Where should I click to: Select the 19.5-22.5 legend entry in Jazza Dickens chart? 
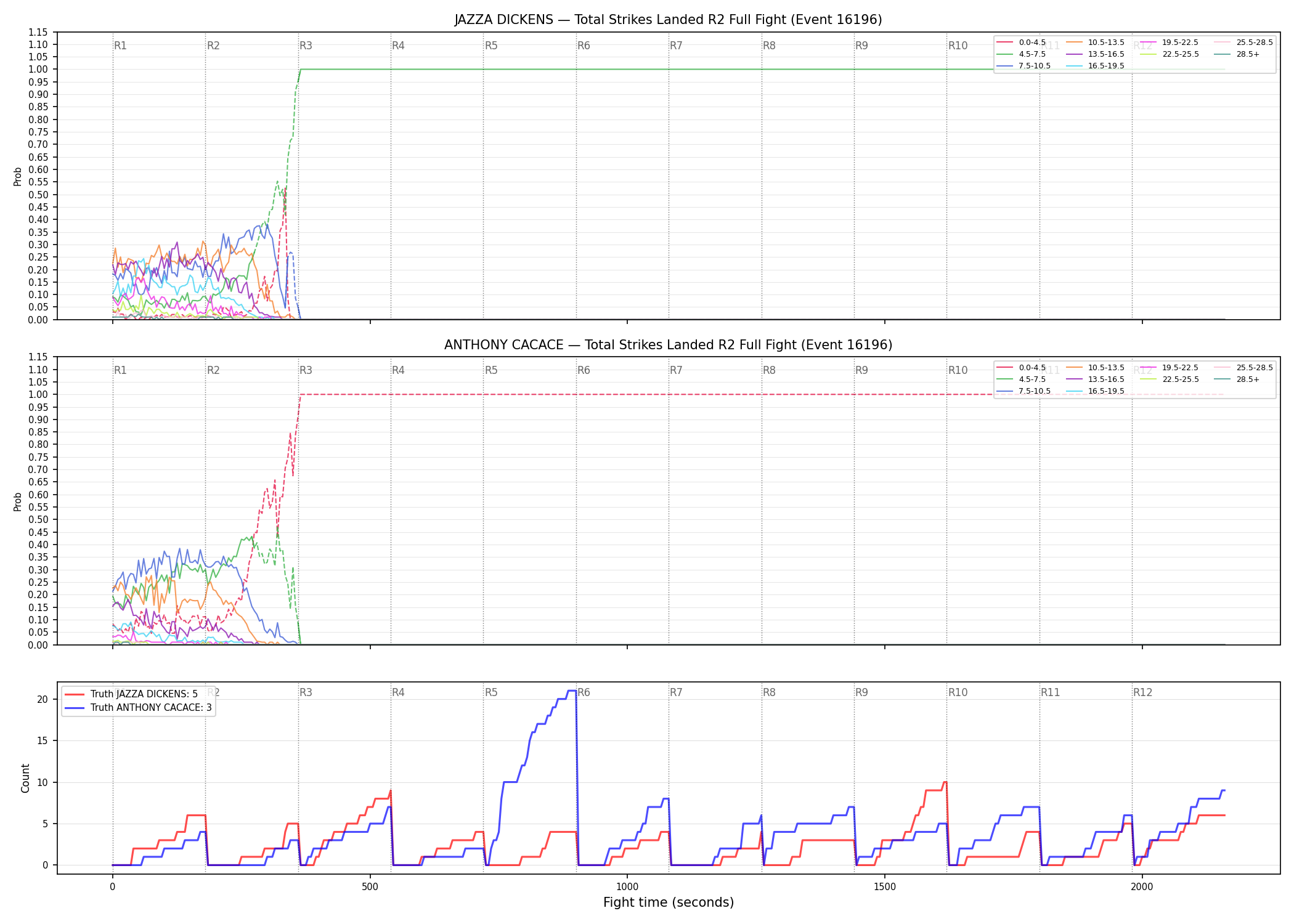click(1170, 43)
